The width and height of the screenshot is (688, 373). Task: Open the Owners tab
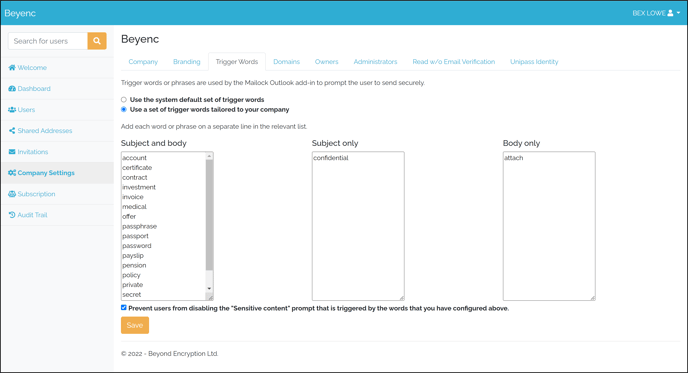(x=326, y=62)
